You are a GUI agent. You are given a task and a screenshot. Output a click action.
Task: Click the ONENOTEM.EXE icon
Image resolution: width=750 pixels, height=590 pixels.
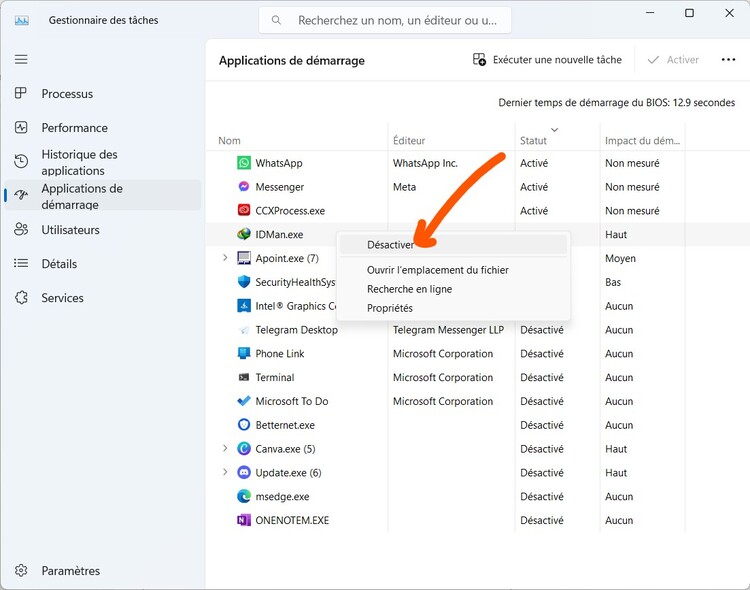pyautogui.click(x=244, y=520)
